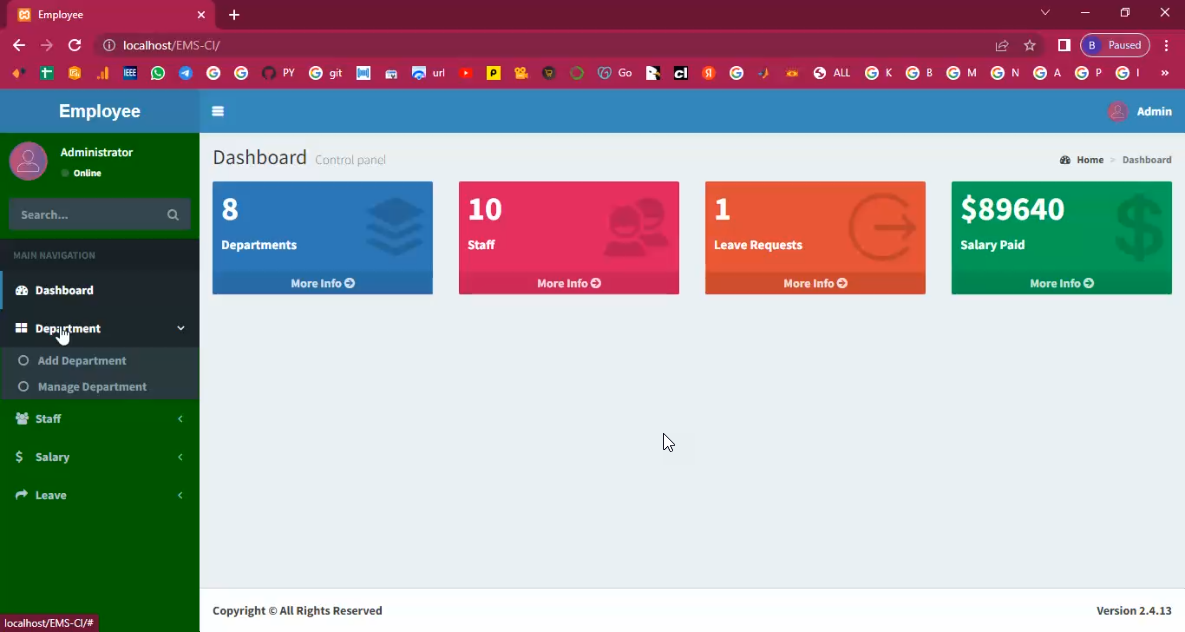
Task: Open the Admin user menu
Action: pos(1140,111)
